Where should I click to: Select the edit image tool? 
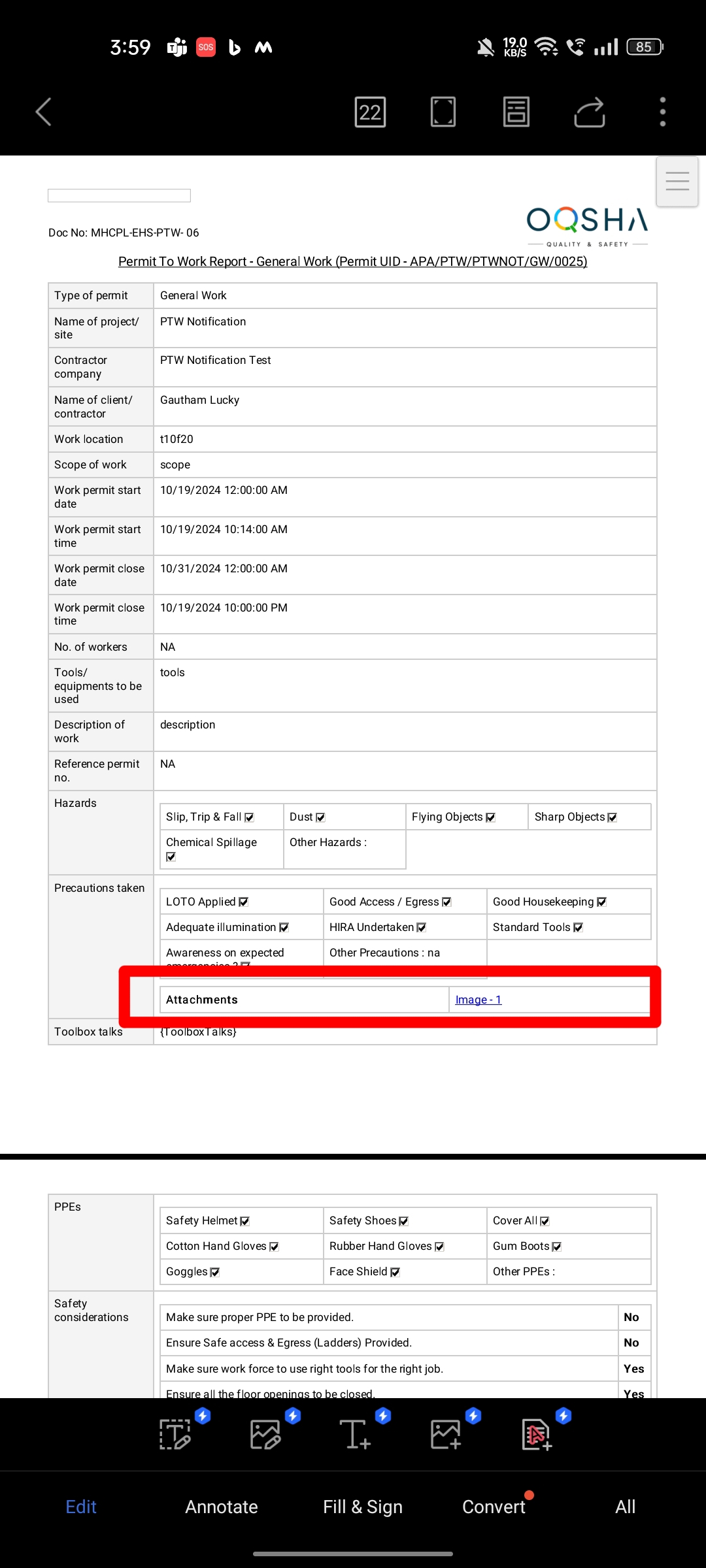click(x=265, y=1435)
